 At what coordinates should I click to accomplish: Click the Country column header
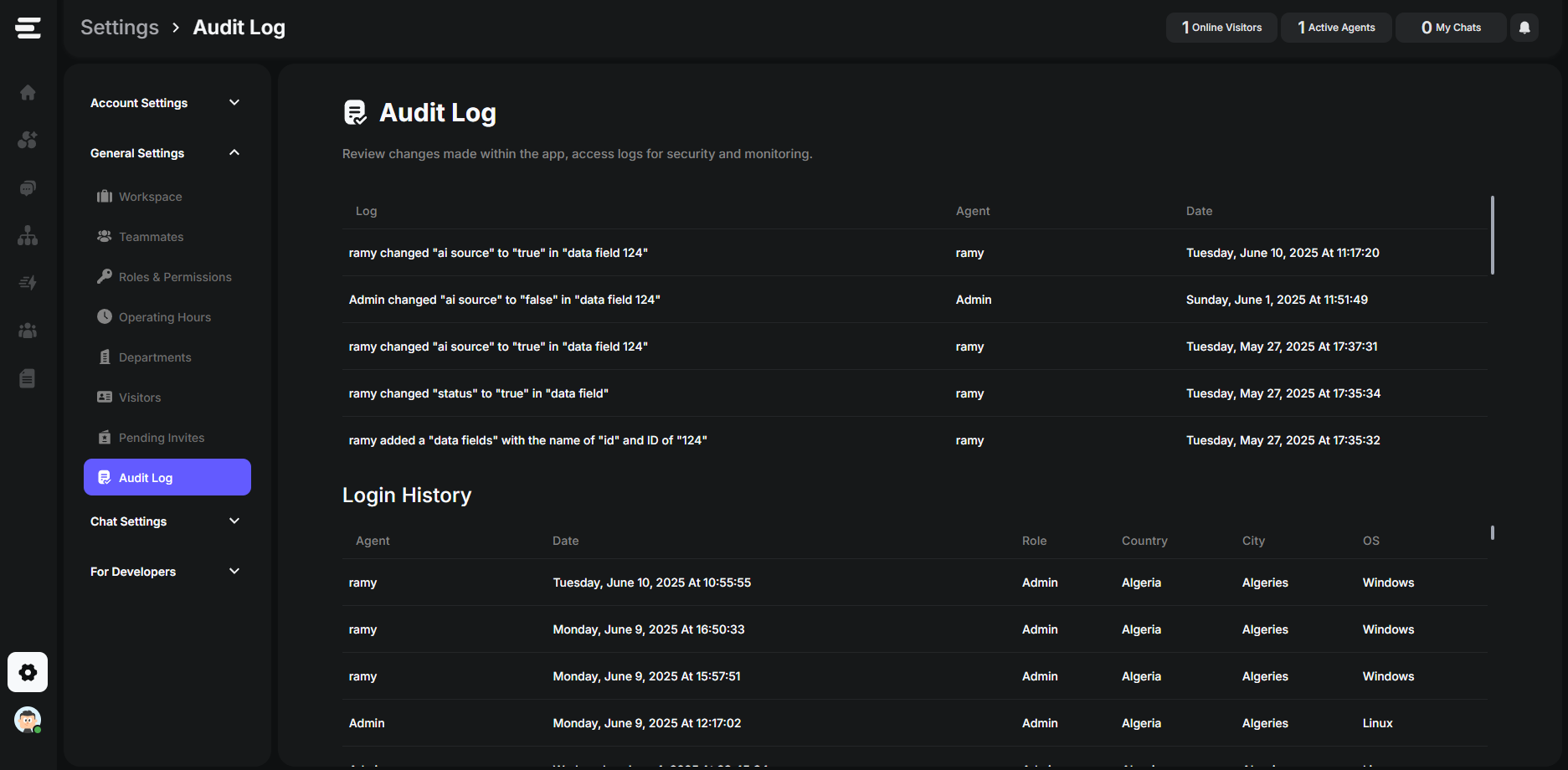tap(1144, 541)
